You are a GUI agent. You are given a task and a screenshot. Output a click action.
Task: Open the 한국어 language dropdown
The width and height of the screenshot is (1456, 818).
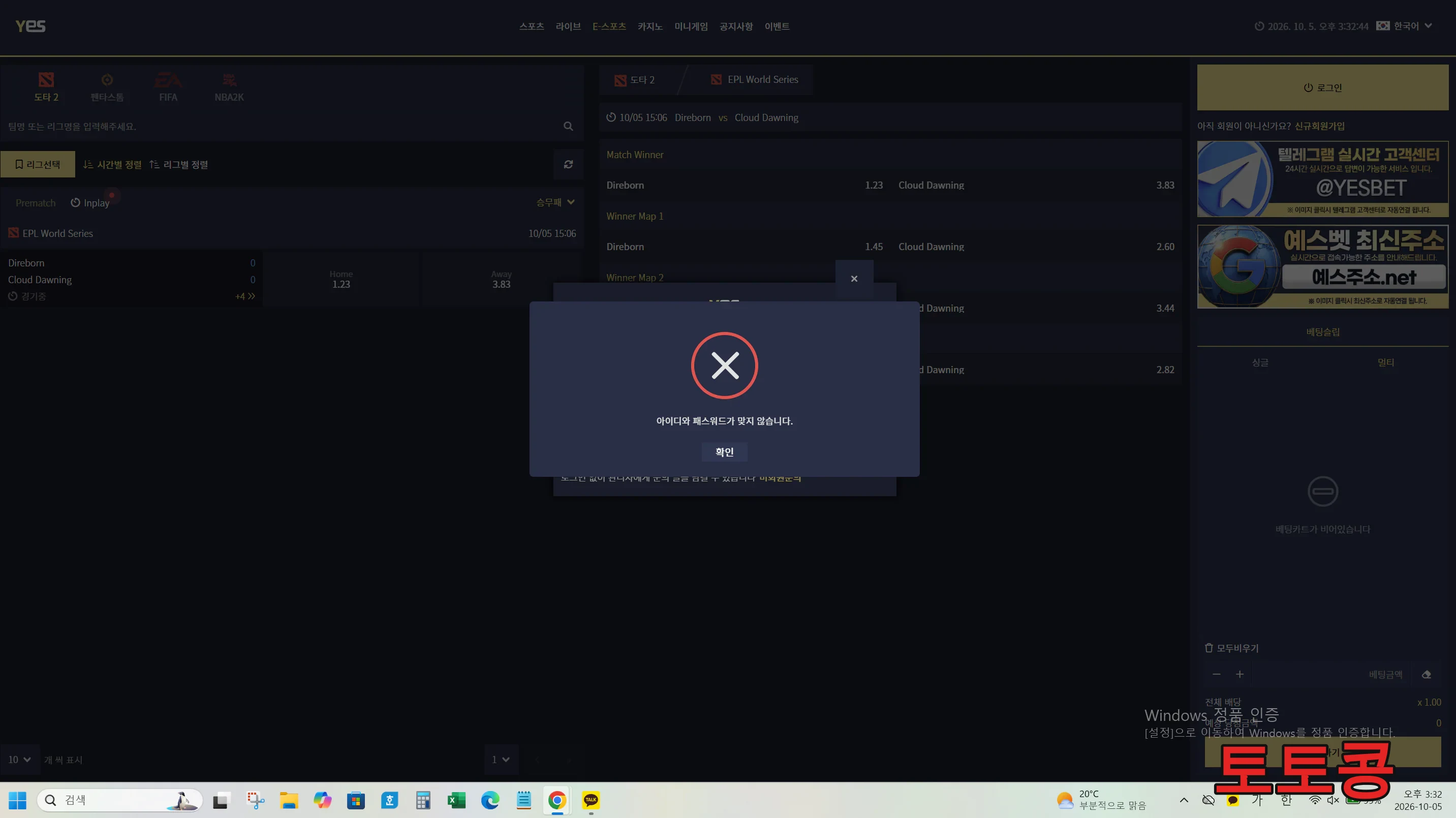(x=1404, y=26)
